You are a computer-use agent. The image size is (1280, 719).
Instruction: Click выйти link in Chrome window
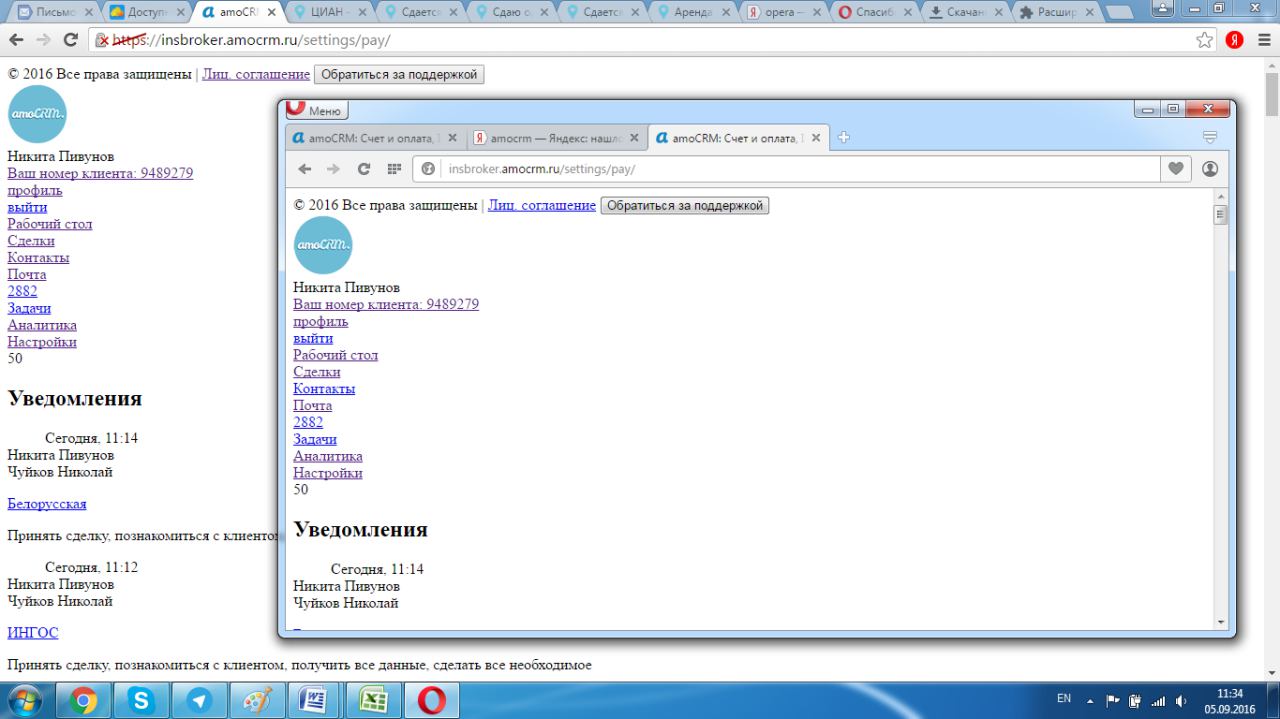click(27, 207)
